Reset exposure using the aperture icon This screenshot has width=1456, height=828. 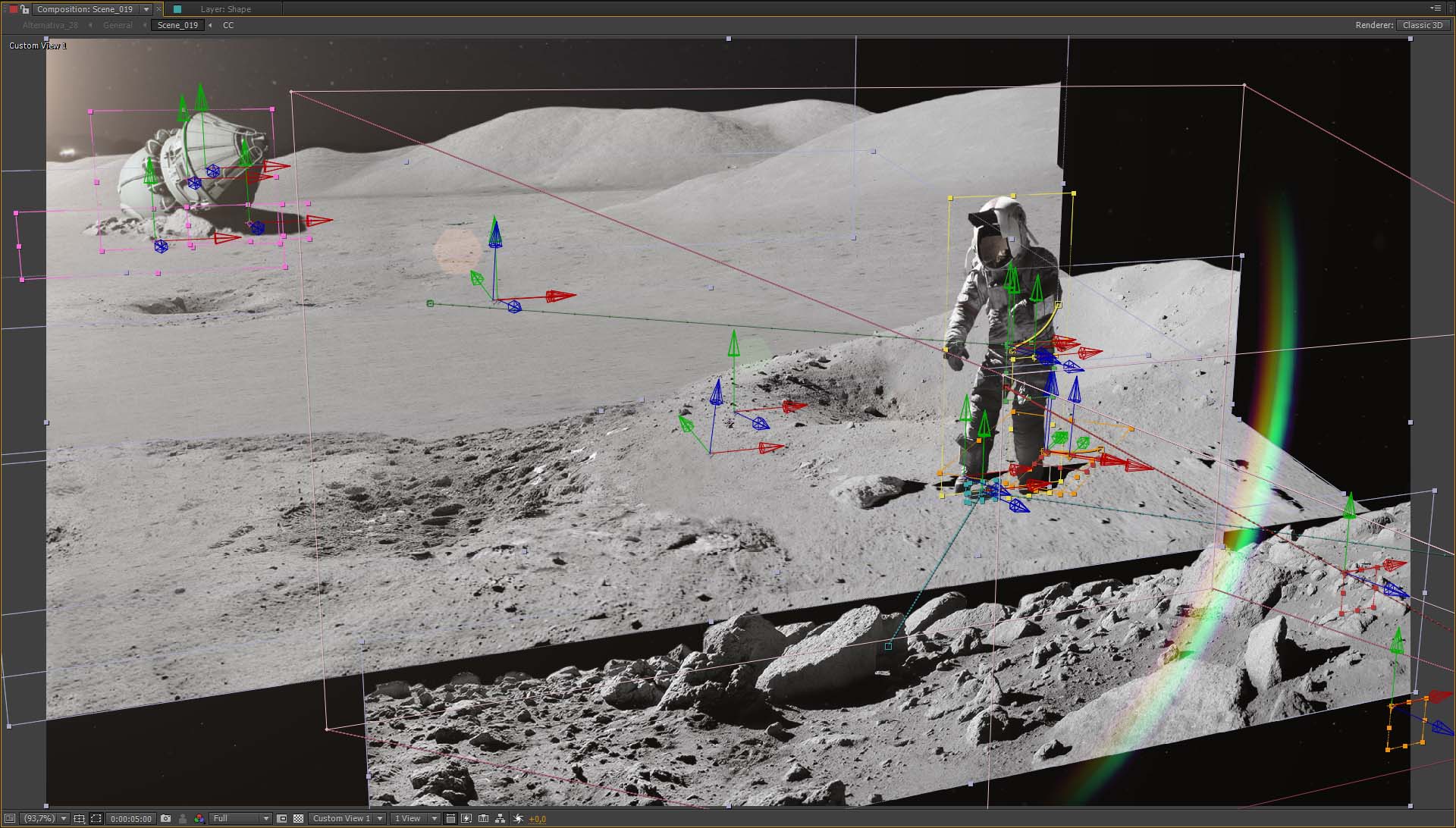[518, 819]
